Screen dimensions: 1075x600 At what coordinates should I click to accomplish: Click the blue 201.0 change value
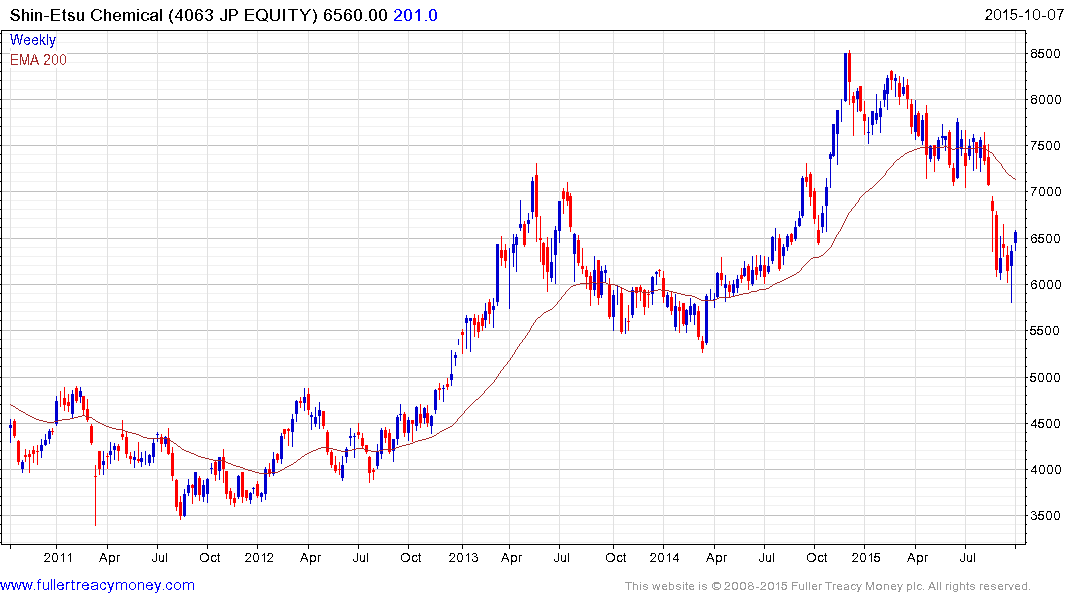[415, 15]
